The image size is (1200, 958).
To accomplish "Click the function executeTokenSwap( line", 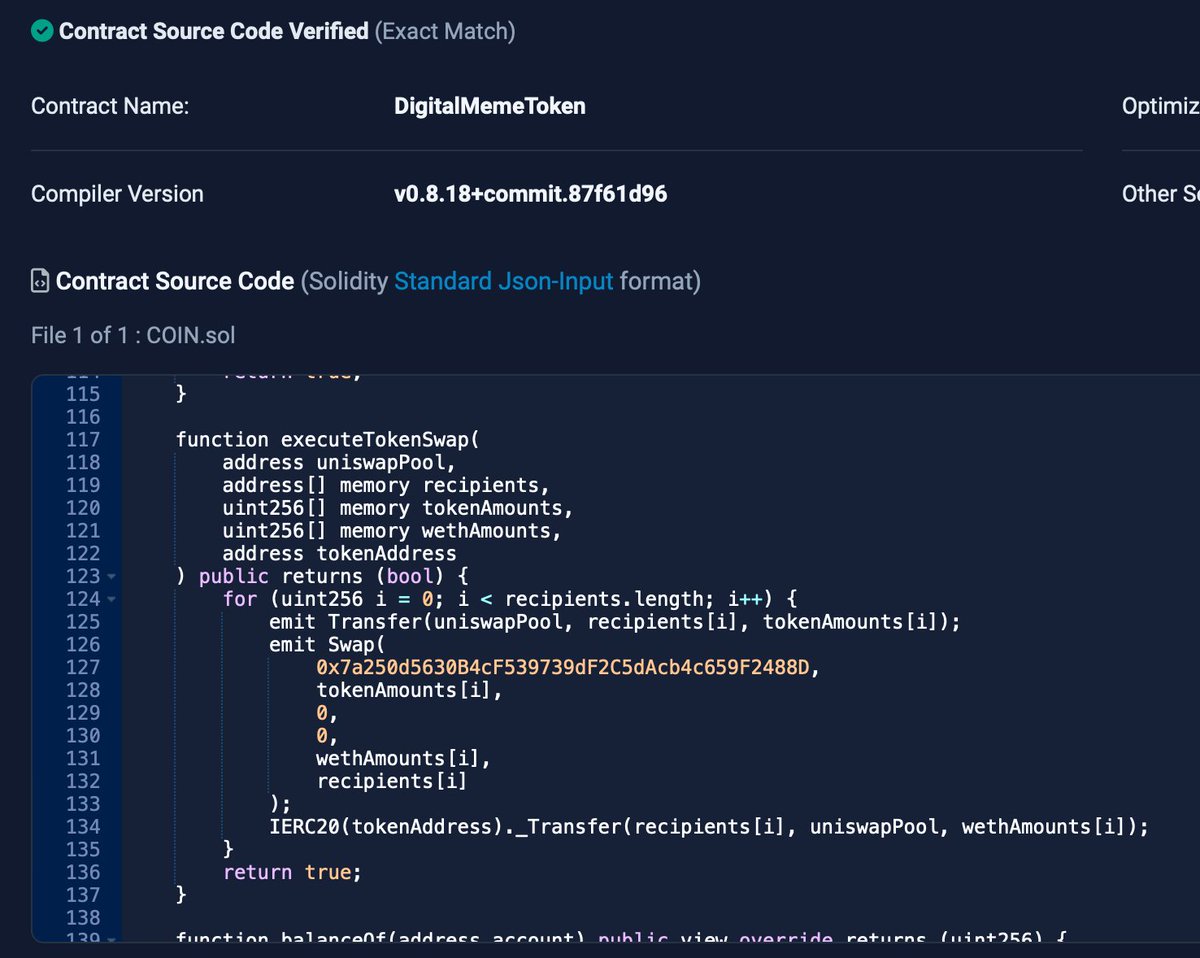I will 329,440.
